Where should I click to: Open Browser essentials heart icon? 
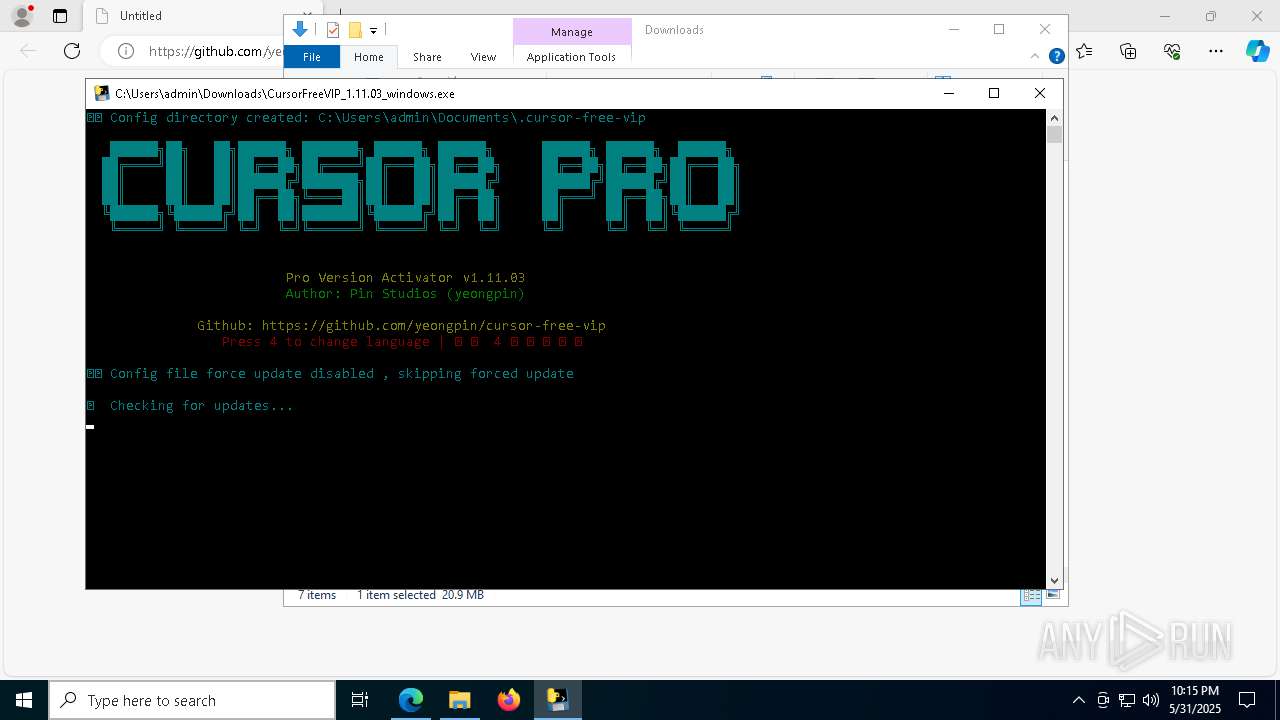coord(1172,51)
